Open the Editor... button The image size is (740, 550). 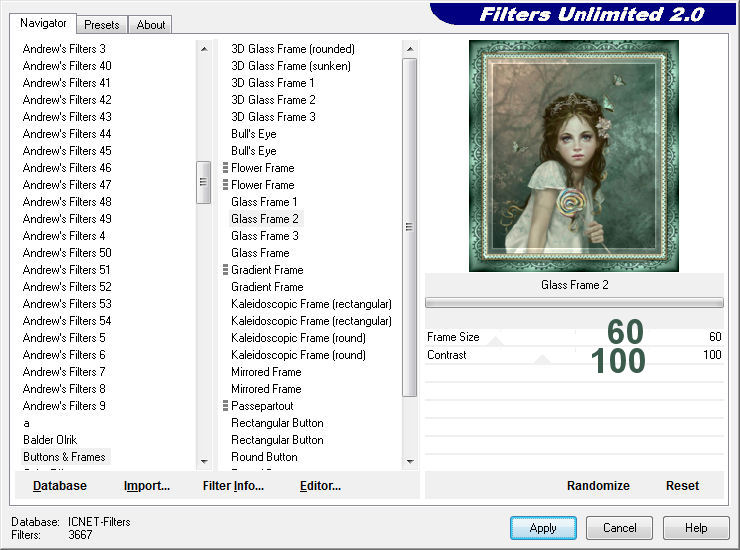[320, 486]
